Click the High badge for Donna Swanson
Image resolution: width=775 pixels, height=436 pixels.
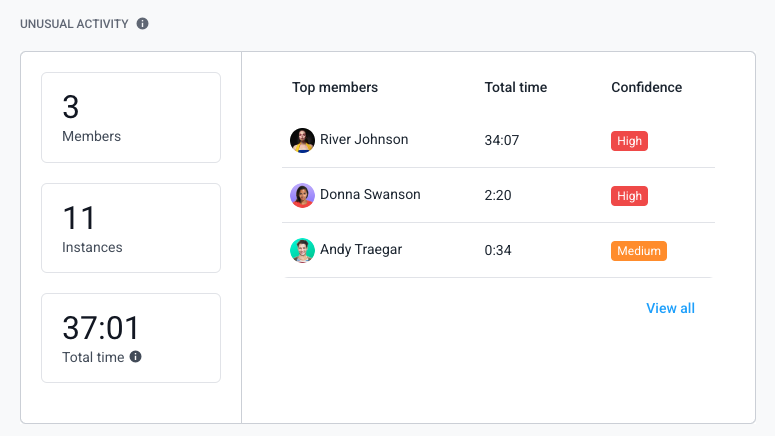629,196
